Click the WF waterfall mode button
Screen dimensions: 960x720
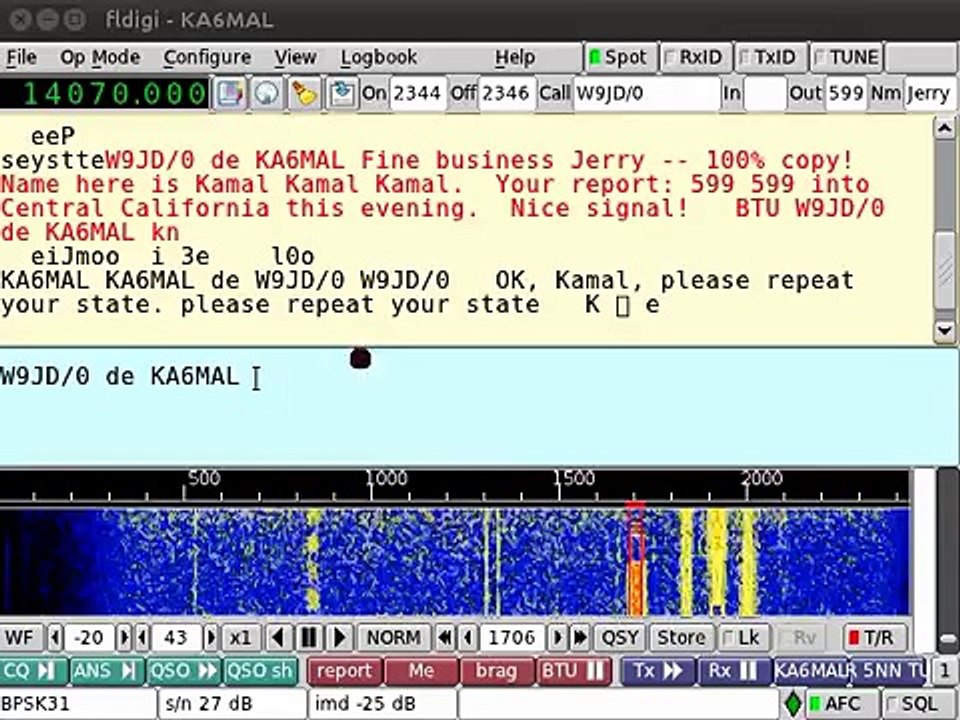point(21,638)
